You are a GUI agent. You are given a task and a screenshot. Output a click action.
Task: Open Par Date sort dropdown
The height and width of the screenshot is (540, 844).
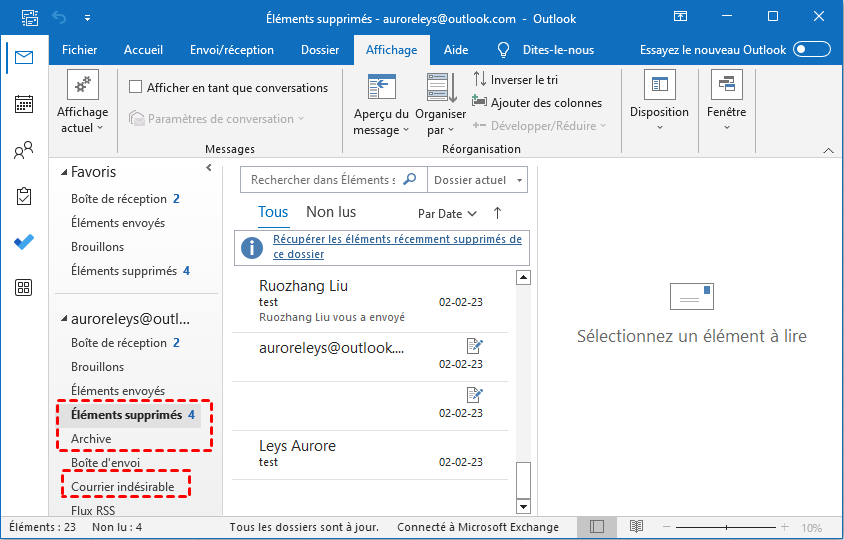447,214
